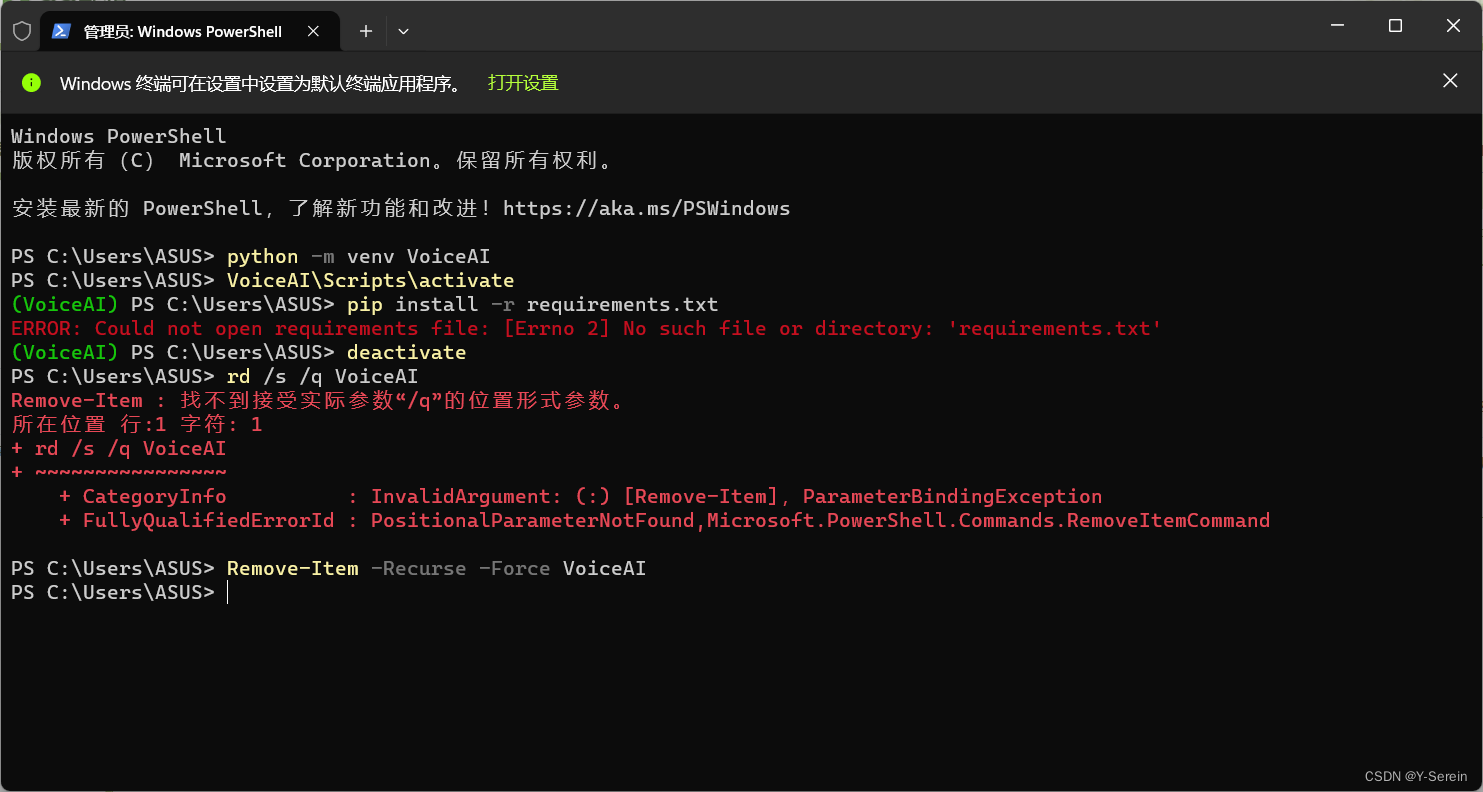Click 'Remove-Item -Recurse -Force VoiceAI' command

tap(436, 568)
